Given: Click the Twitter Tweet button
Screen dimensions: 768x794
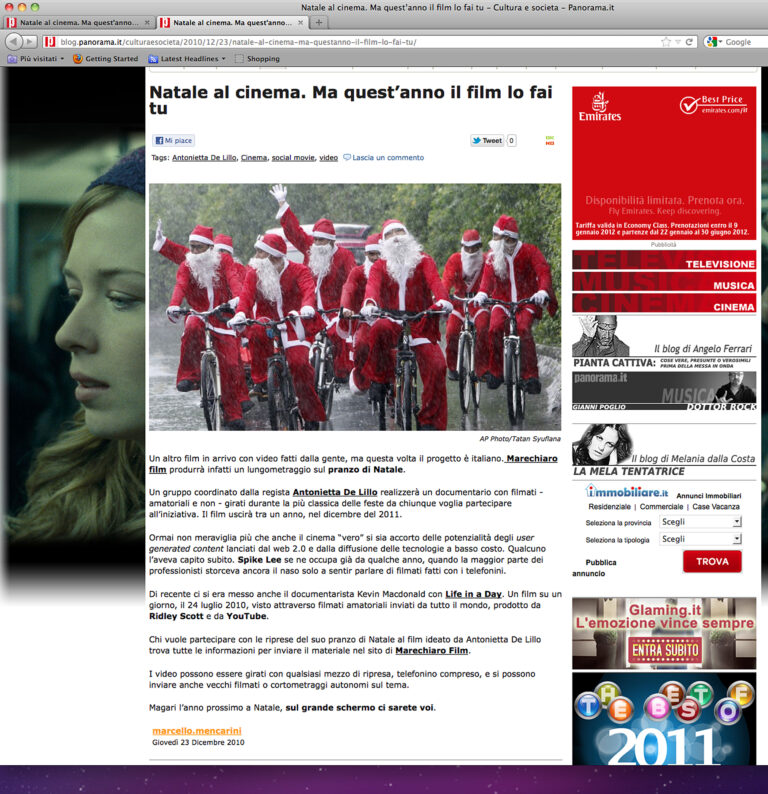Looking at the screenshot, I should [487, 141].
